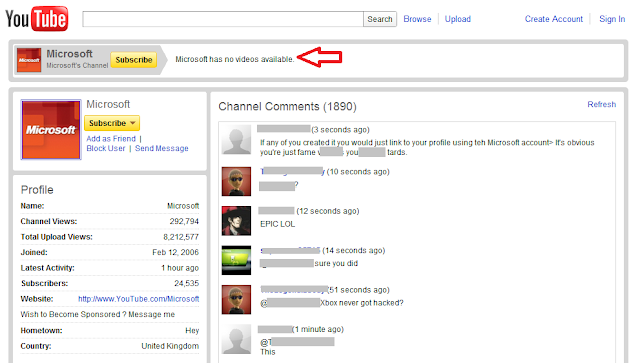Viewport: 640px width, 363px height.
Task: Expand the Subscribe dropdown arrow in profile box
Action: pos(133,123)
